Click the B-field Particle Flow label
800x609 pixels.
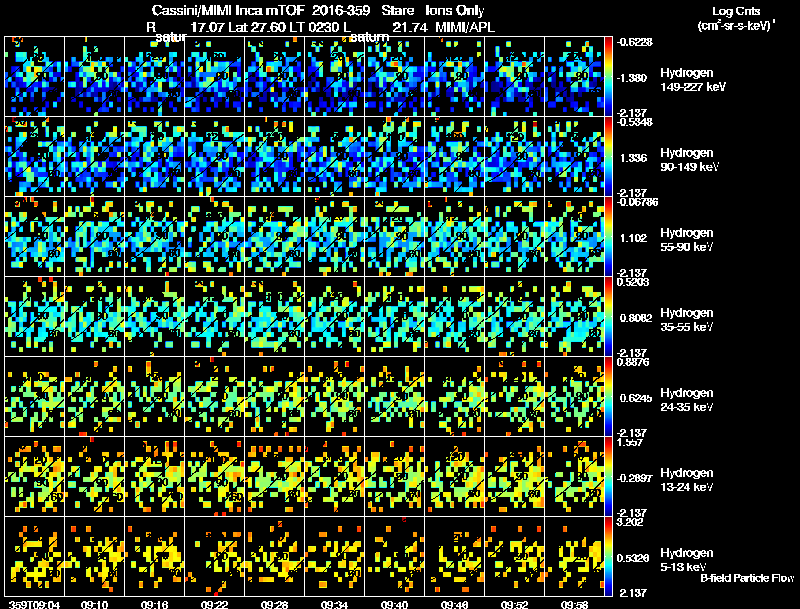747,578
